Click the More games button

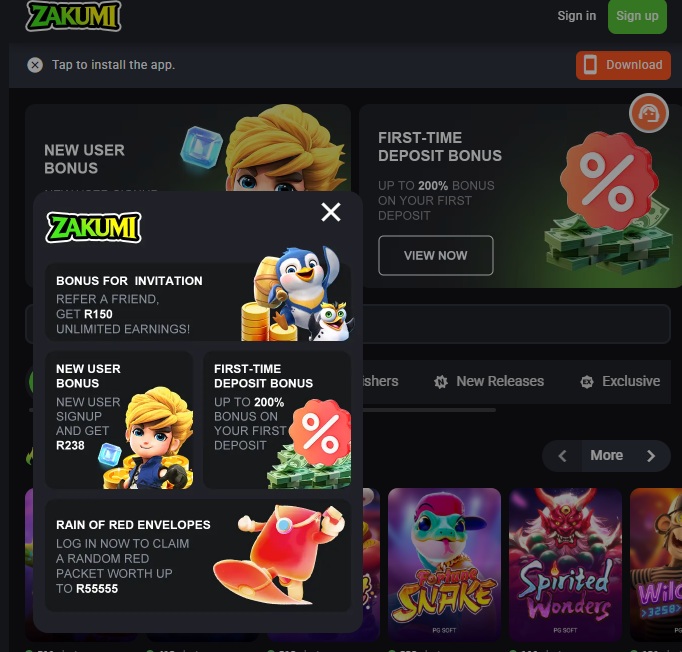(x=606, y=456)
